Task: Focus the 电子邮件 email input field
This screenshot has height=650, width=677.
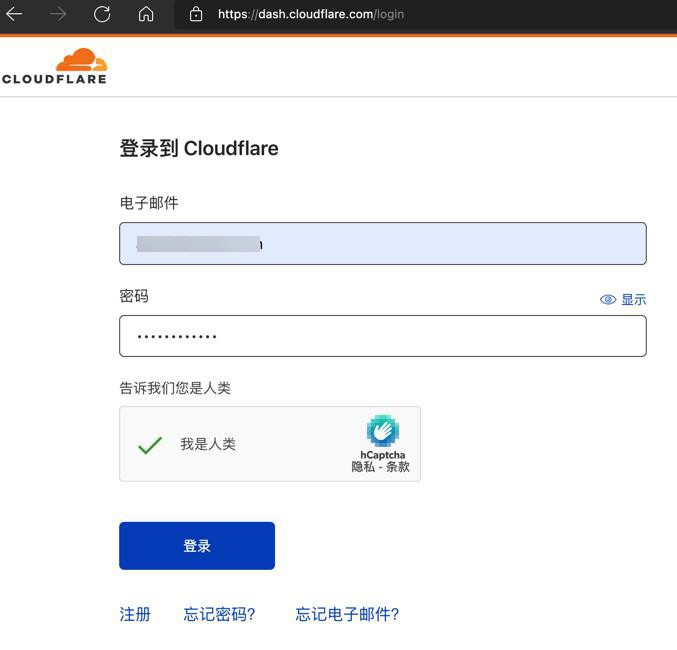Action: point(383,244)
